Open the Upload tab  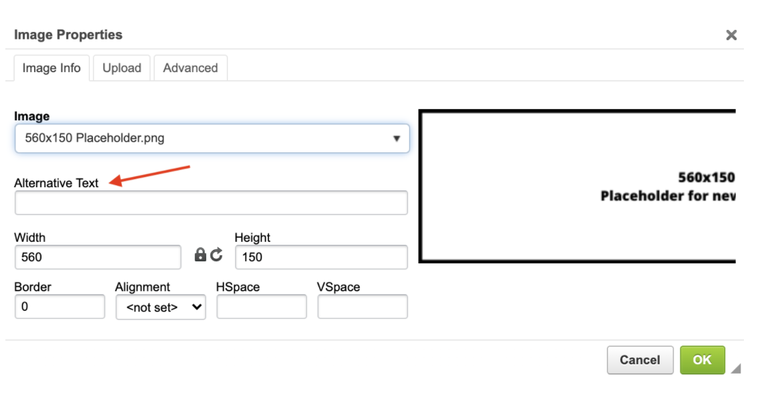pyautogui.click(x=122, y=68)
